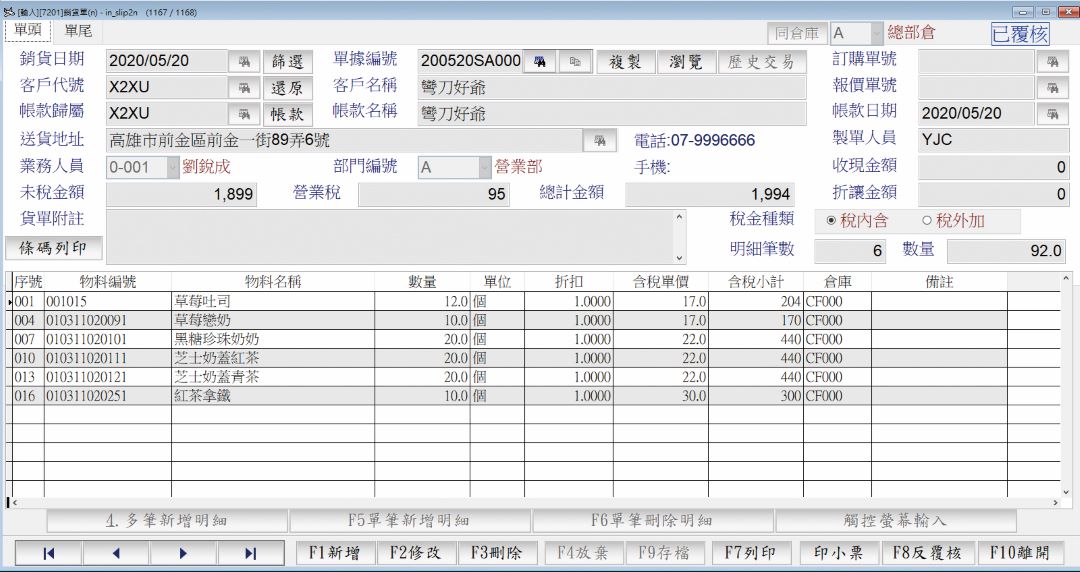Select the row 黑糖珍珠奶奶
This screenshot has width=1080, height=572.
coord(533,339)
